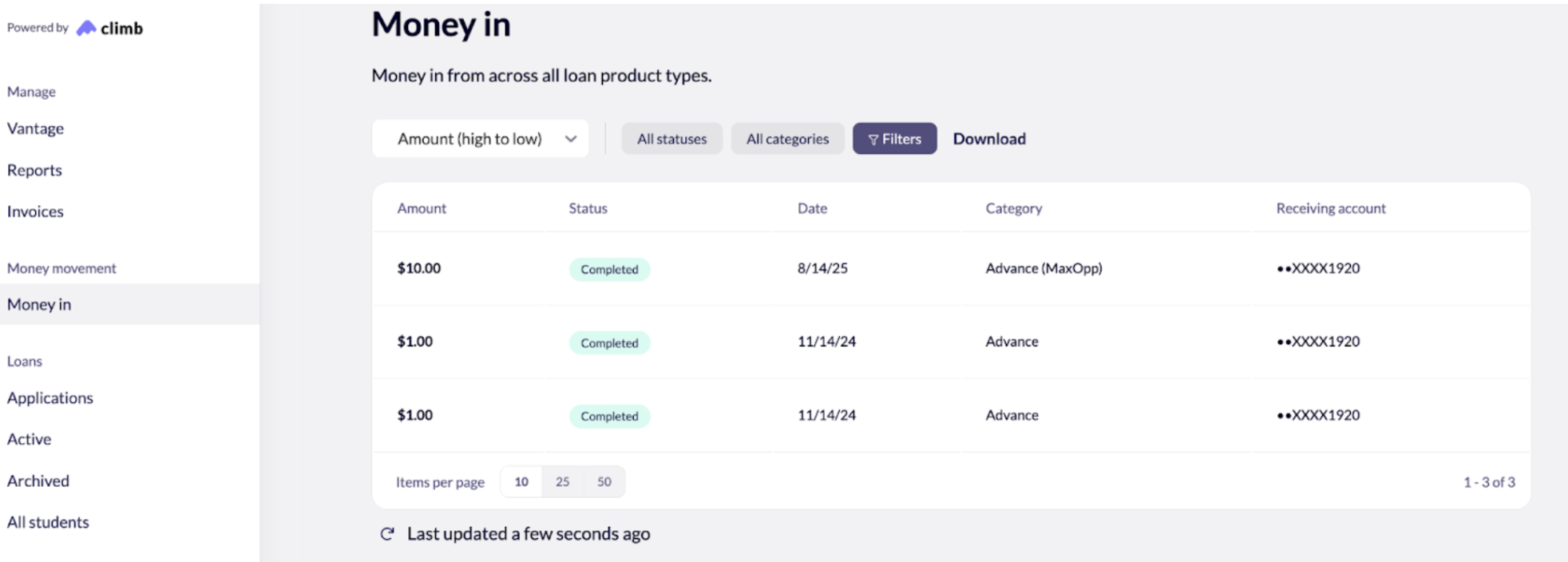The height and width of the screenshot is (562, 1568).
Task: Select Money in sidebar item
Action: (x=39, y=304)
